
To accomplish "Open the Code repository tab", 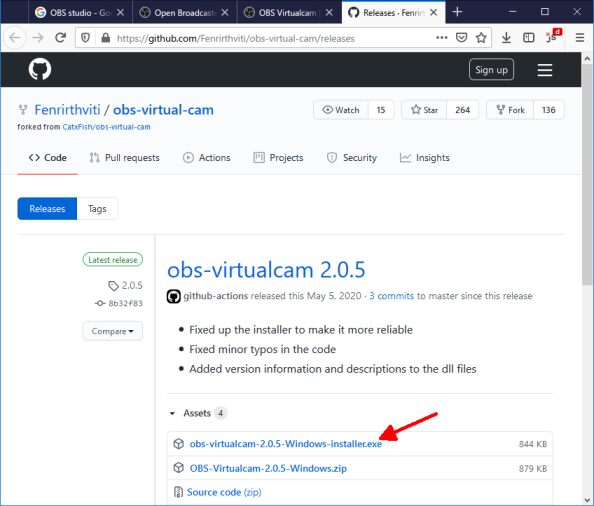I will tap(48, 158).
